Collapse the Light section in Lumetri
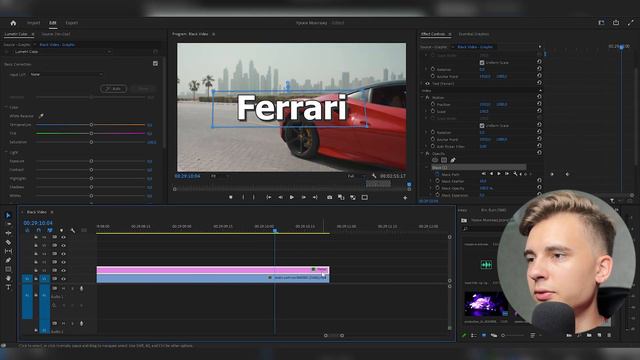640x360 pixels. click(7, 152)
